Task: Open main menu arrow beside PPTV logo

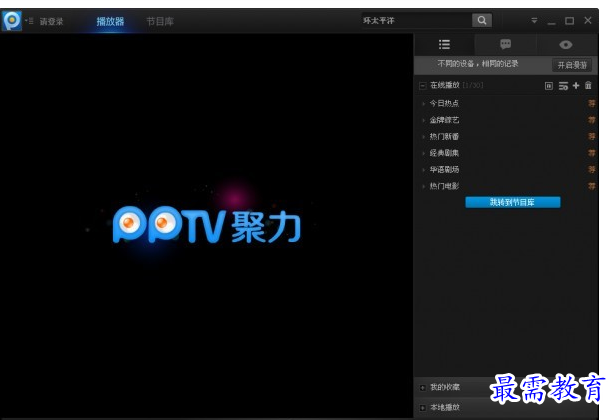Action: [x=29, y=21]
